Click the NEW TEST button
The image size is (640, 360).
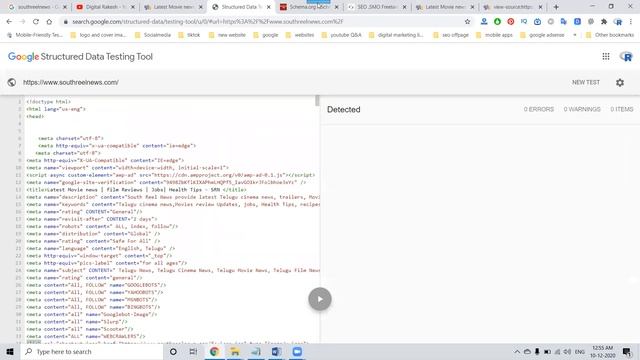[x=586, y=82]
